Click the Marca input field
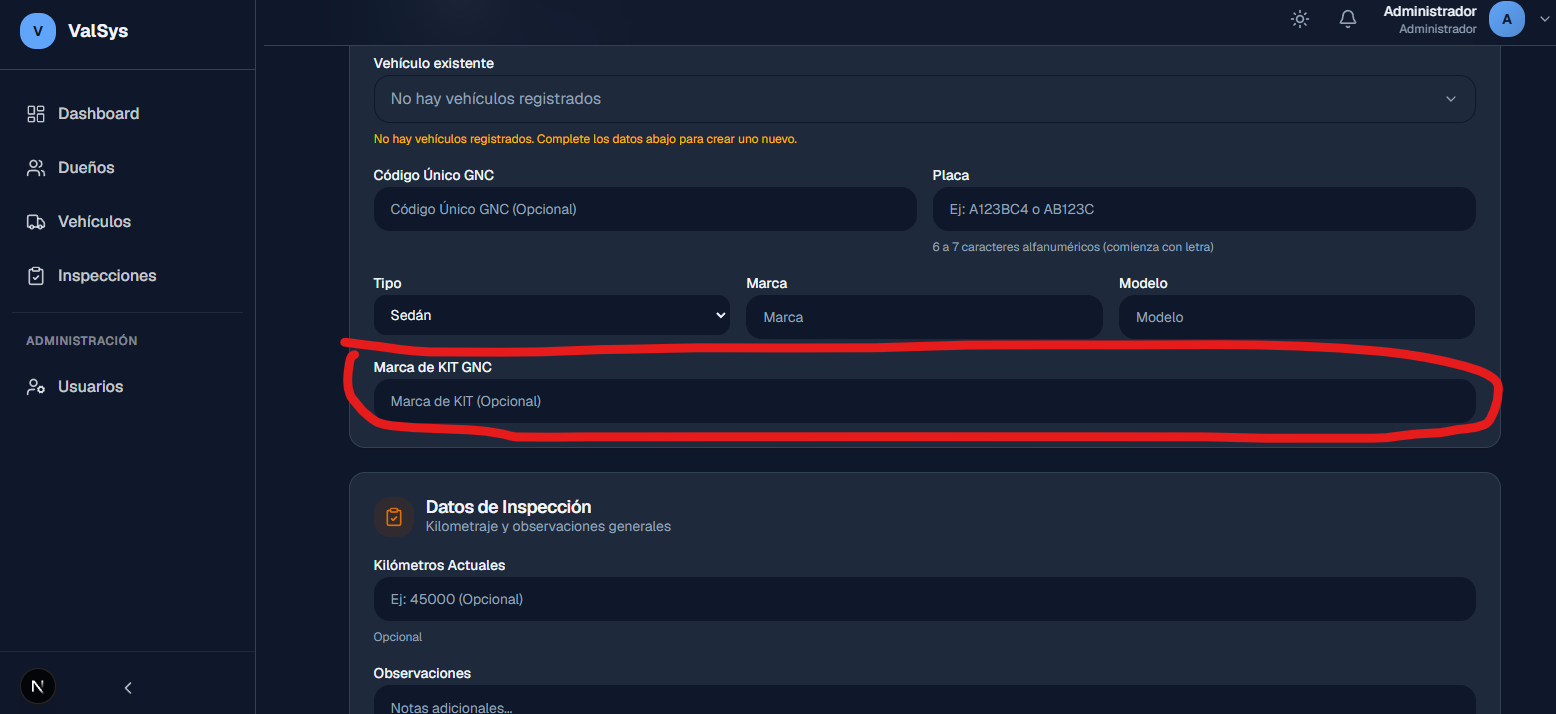Screen dimensions: 1556x714 coord(924,317)
